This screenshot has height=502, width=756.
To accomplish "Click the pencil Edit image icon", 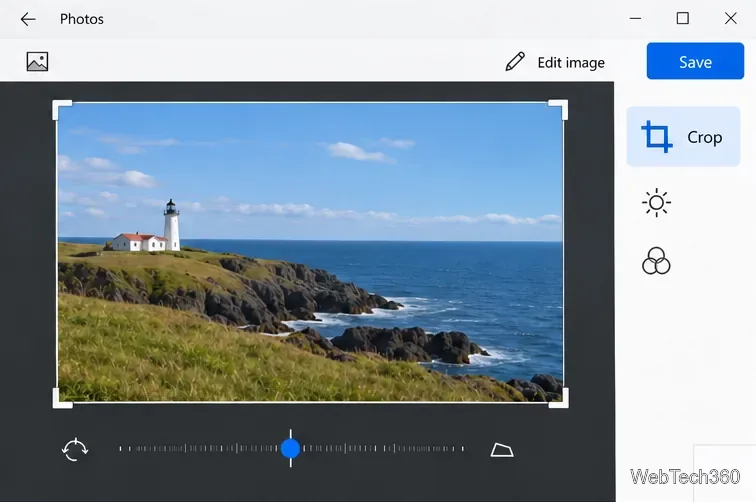I will pos(515,62).
